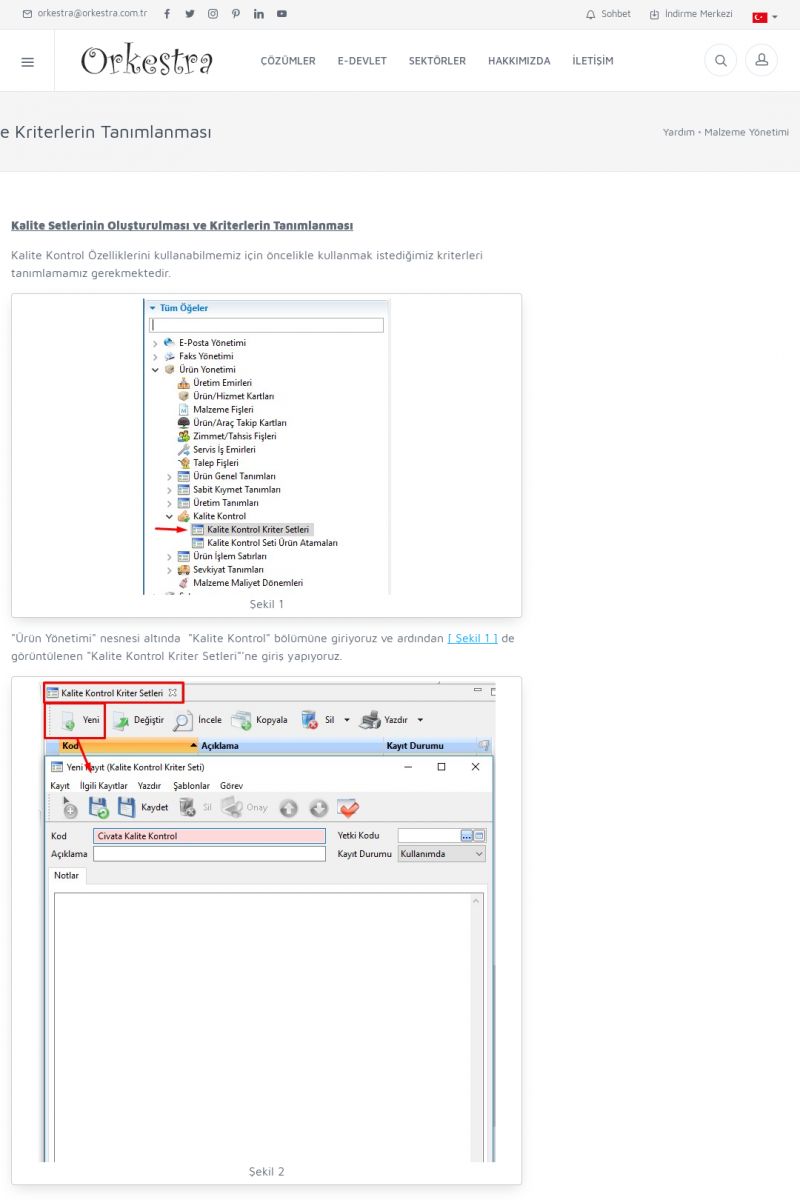800x1200 pixels.
Task: Open the Turkish flag language dropdown
Action: pyautogui.click(x=765, y=17)
